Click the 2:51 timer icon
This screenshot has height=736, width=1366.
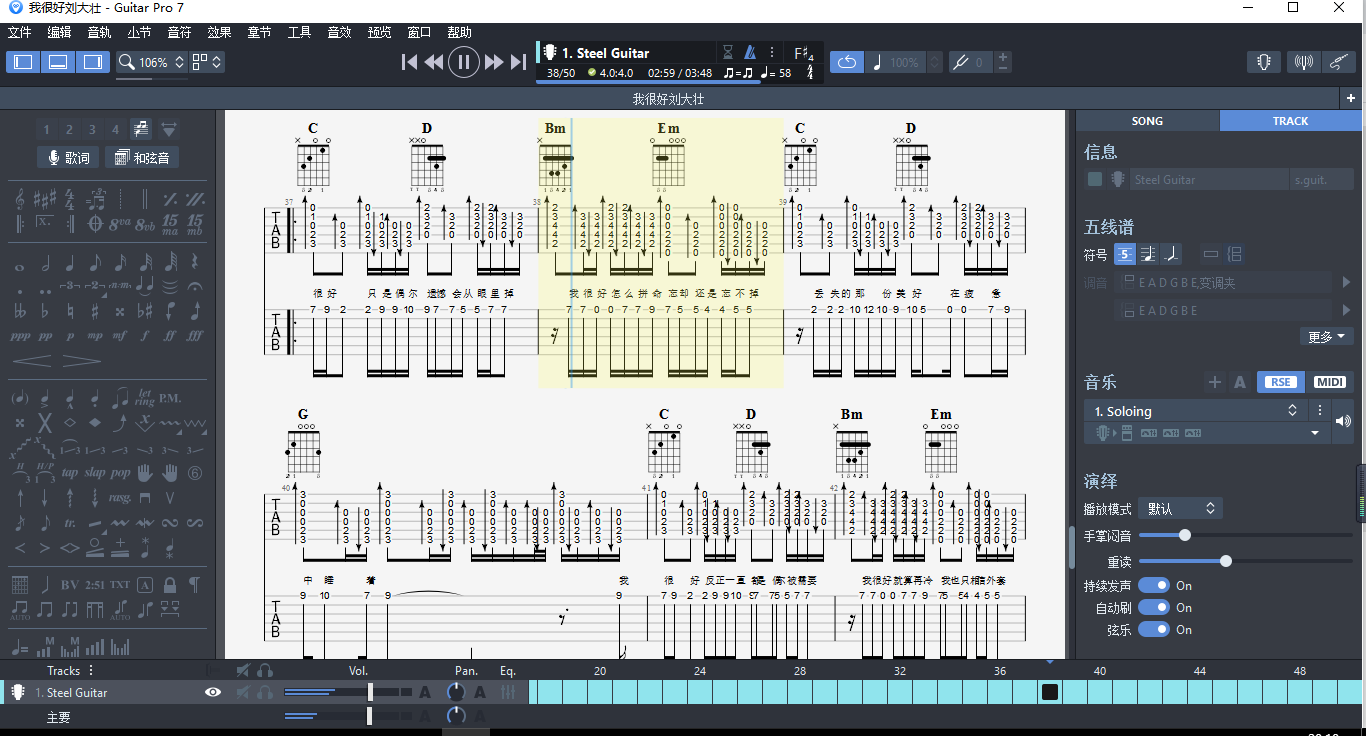[x=95, y=585]
